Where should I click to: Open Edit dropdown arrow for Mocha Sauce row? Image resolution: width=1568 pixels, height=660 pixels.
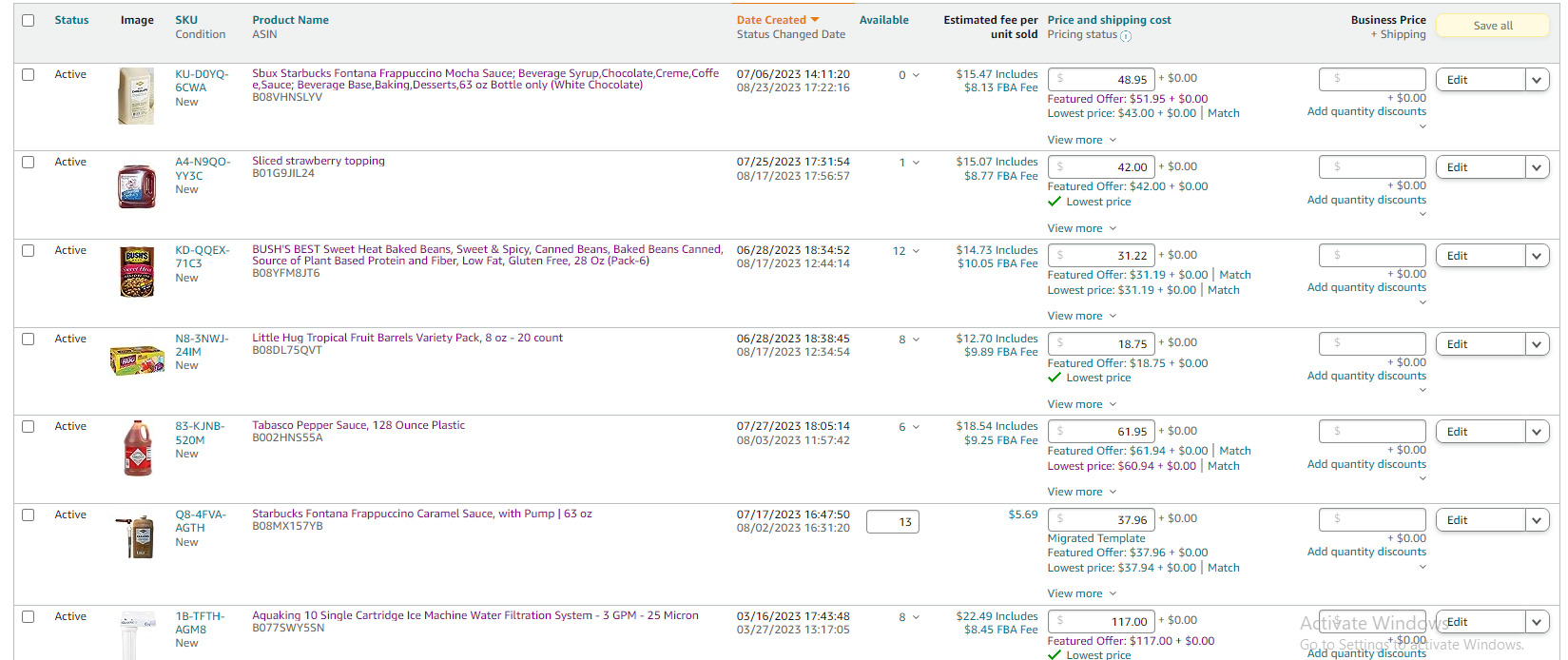(1538, 80)
